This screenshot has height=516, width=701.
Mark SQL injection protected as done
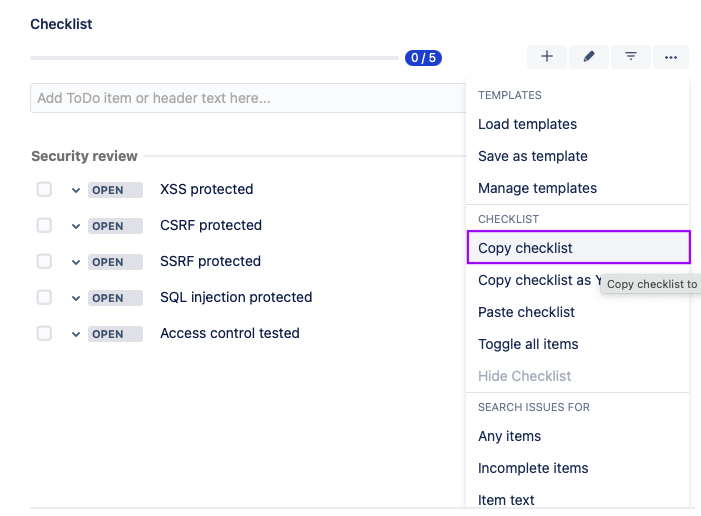point(44,297)
